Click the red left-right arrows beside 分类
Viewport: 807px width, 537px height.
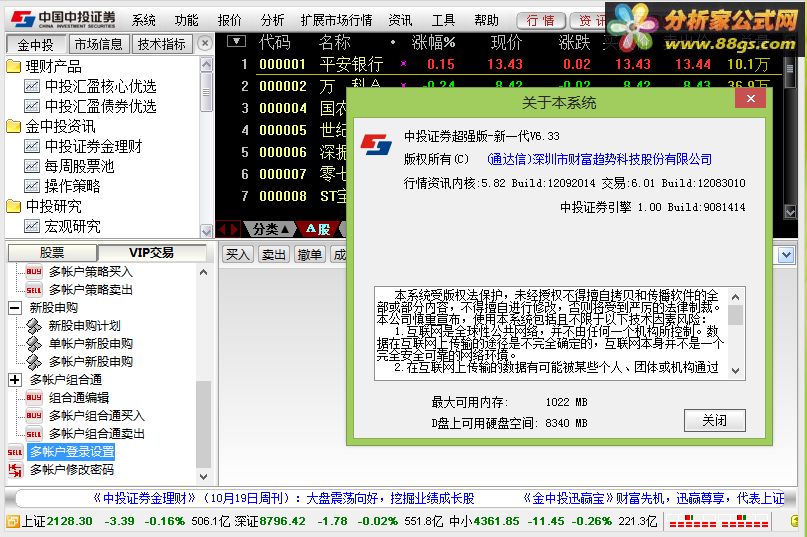pos(228,229)
